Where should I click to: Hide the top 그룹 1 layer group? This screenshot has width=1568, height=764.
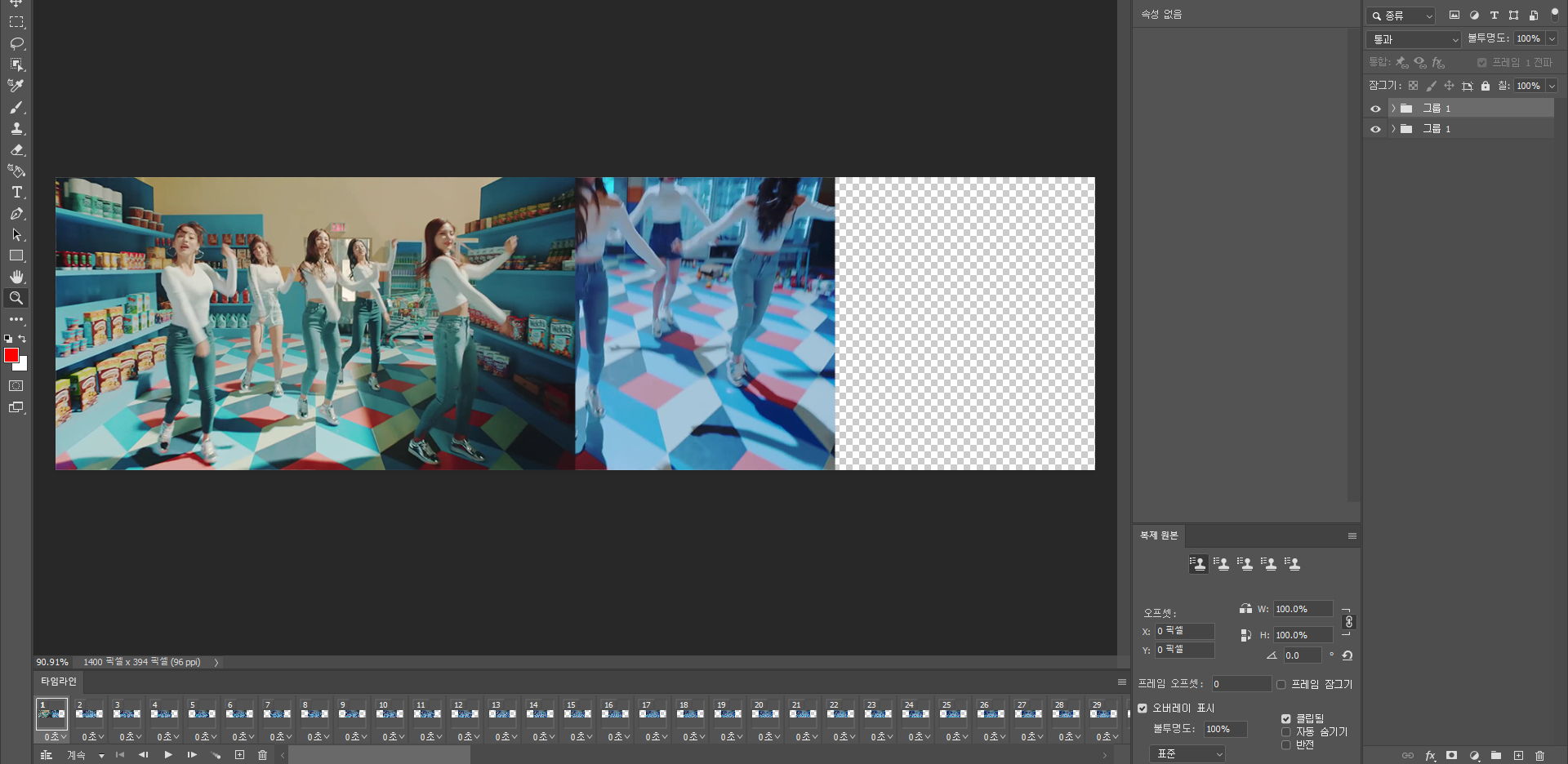point(1375,109)
